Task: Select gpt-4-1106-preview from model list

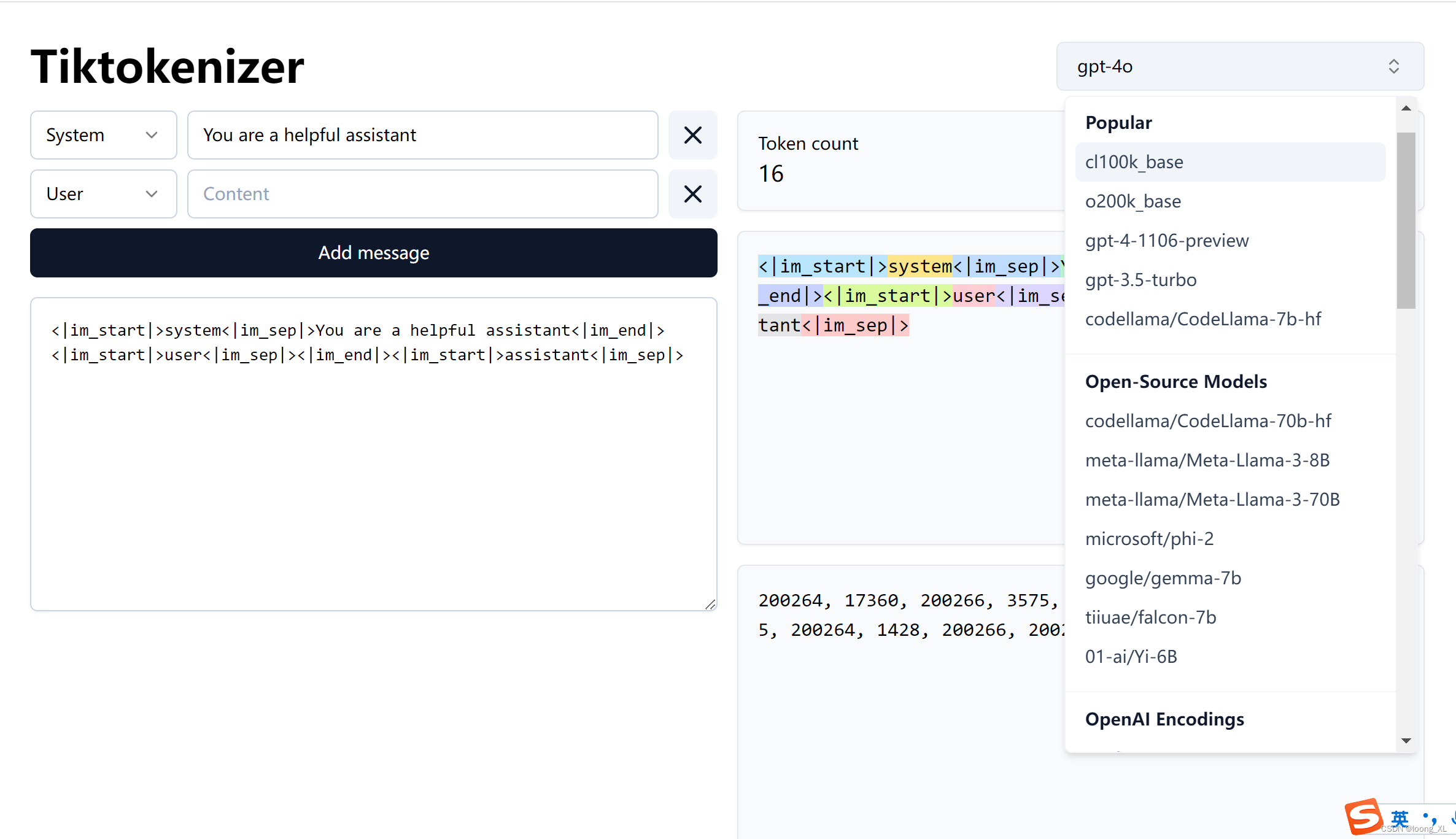Action: (x=1168, y=240)
